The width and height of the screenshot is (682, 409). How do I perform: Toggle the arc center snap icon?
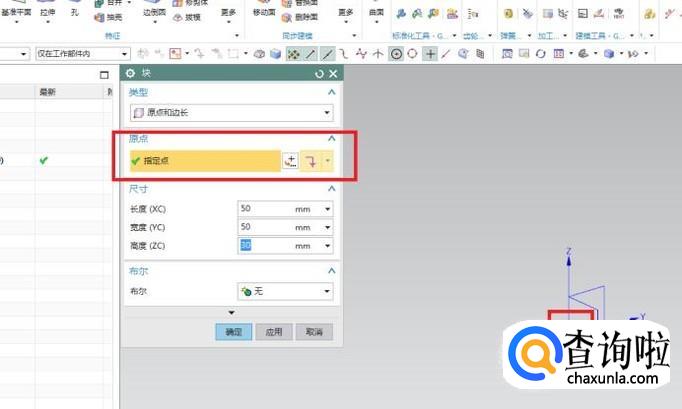[396, 54]
